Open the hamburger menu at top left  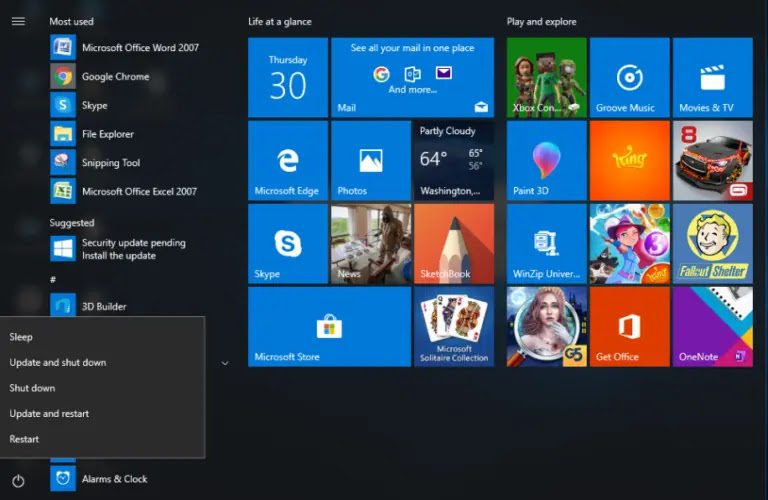pos(18,21)
